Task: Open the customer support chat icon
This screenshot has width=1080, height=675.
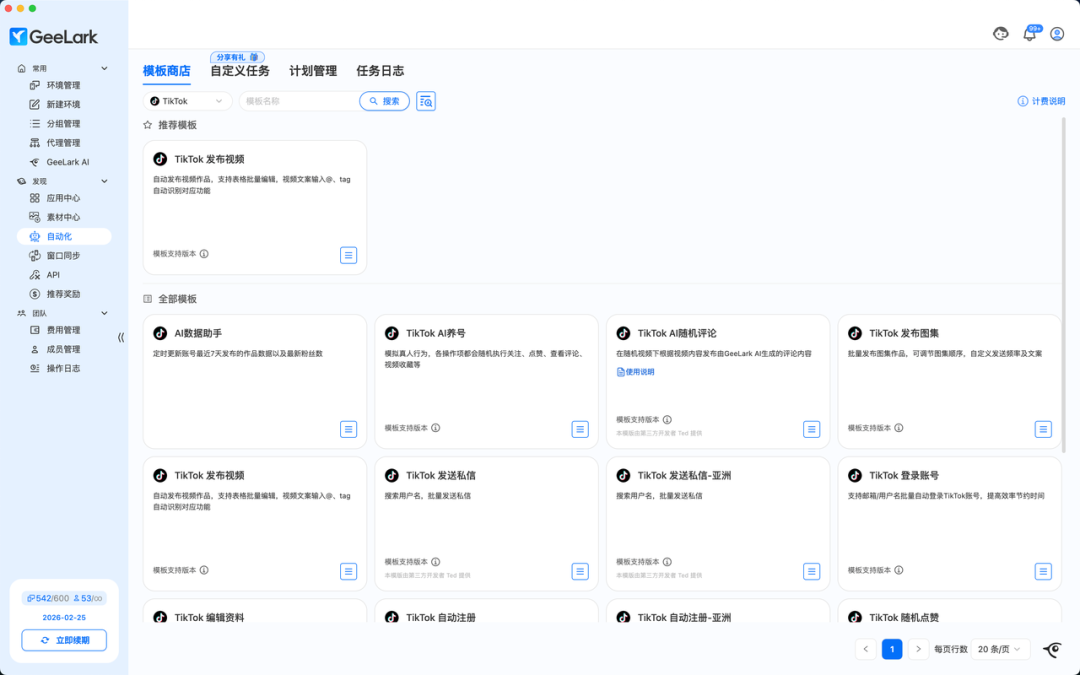Action: click(1001, 33)
